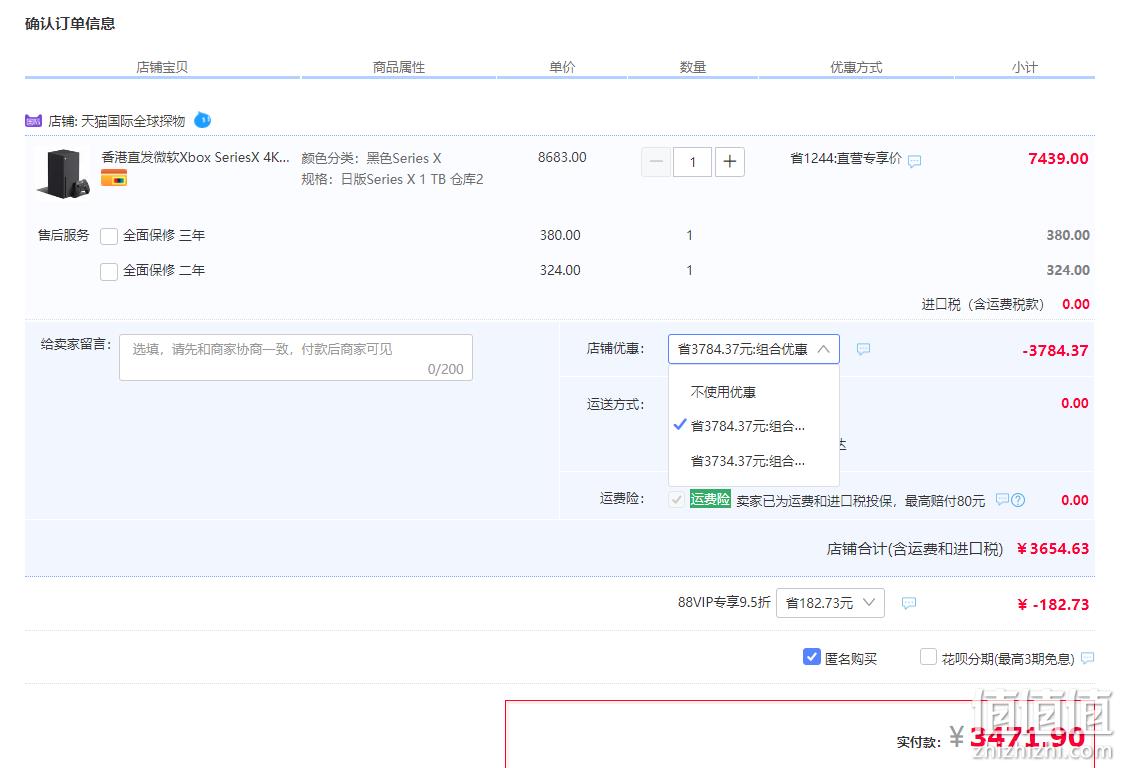Click the 运费险 insurance checkbox

coord(676,500)
